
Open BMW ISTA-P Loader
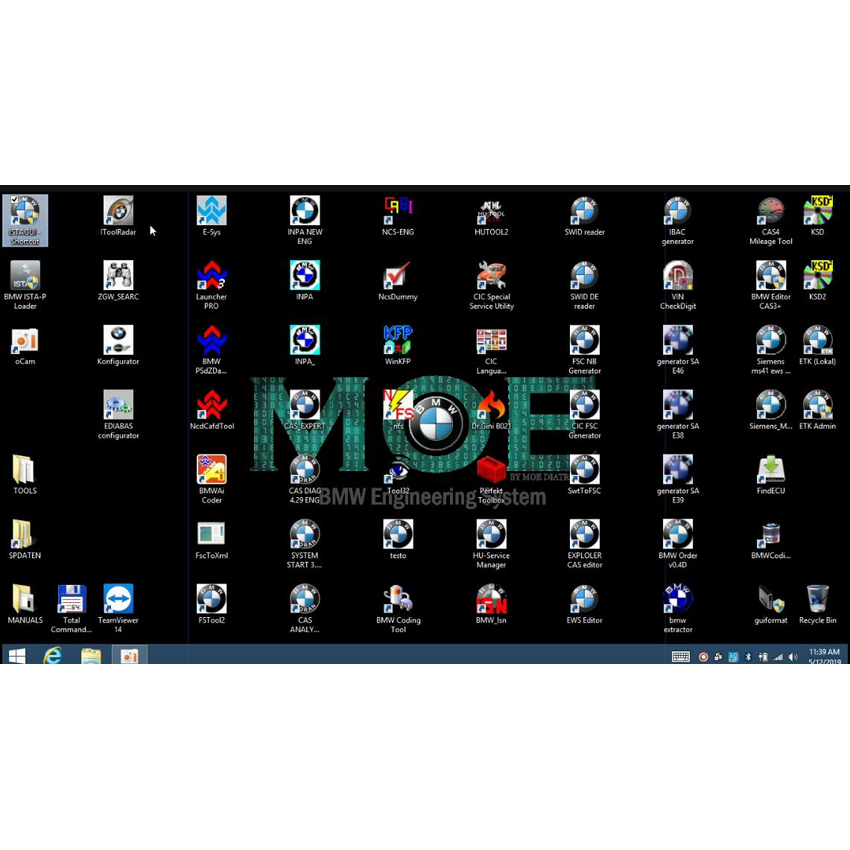pyautogui.click(x=25, y=285)
